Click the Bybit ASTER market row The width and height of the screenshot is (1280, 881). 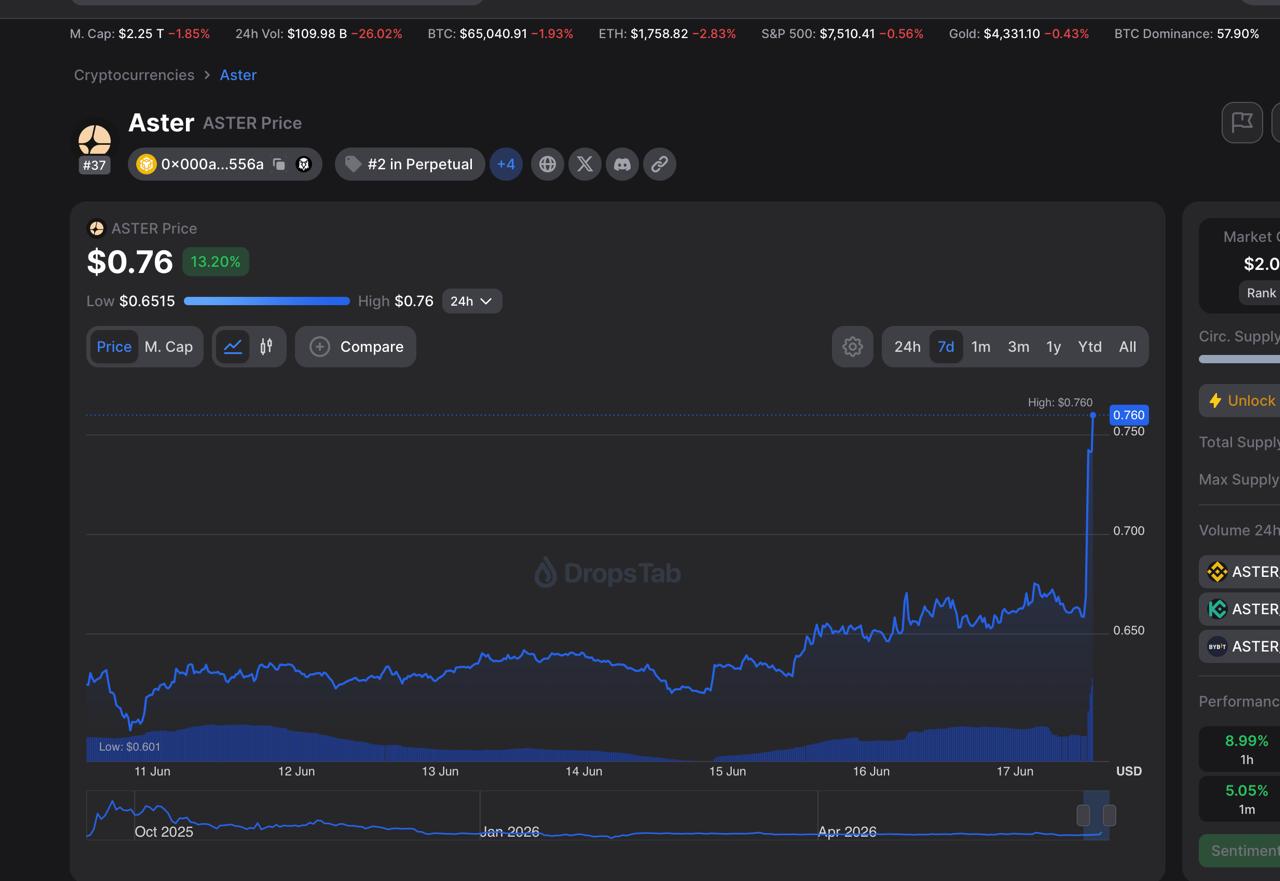click(1240, 647)
